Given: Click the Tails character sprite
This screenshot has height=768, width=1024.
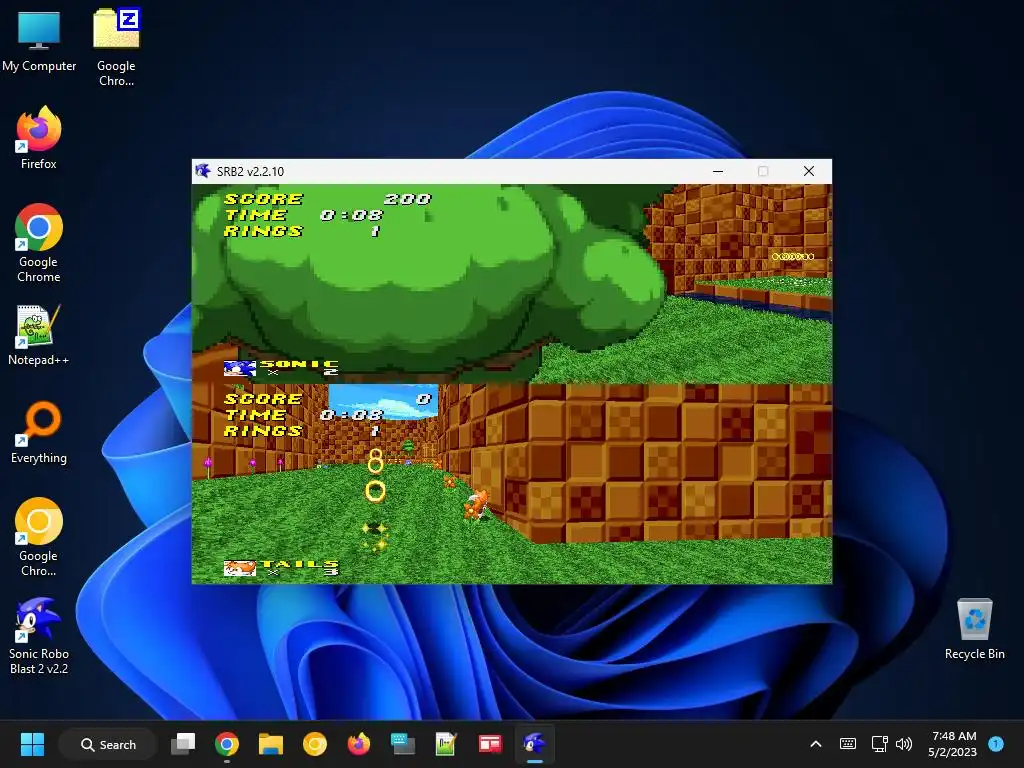Looking at the screenshot, I should (x=476, y=506).
